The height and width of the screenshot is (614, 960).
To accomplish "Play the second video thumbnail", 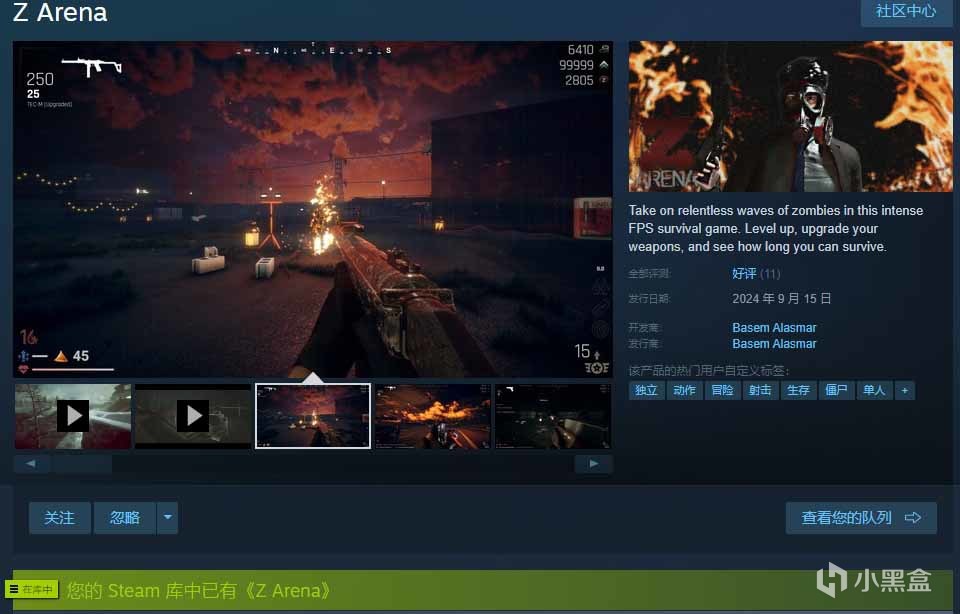I will 193,416.
